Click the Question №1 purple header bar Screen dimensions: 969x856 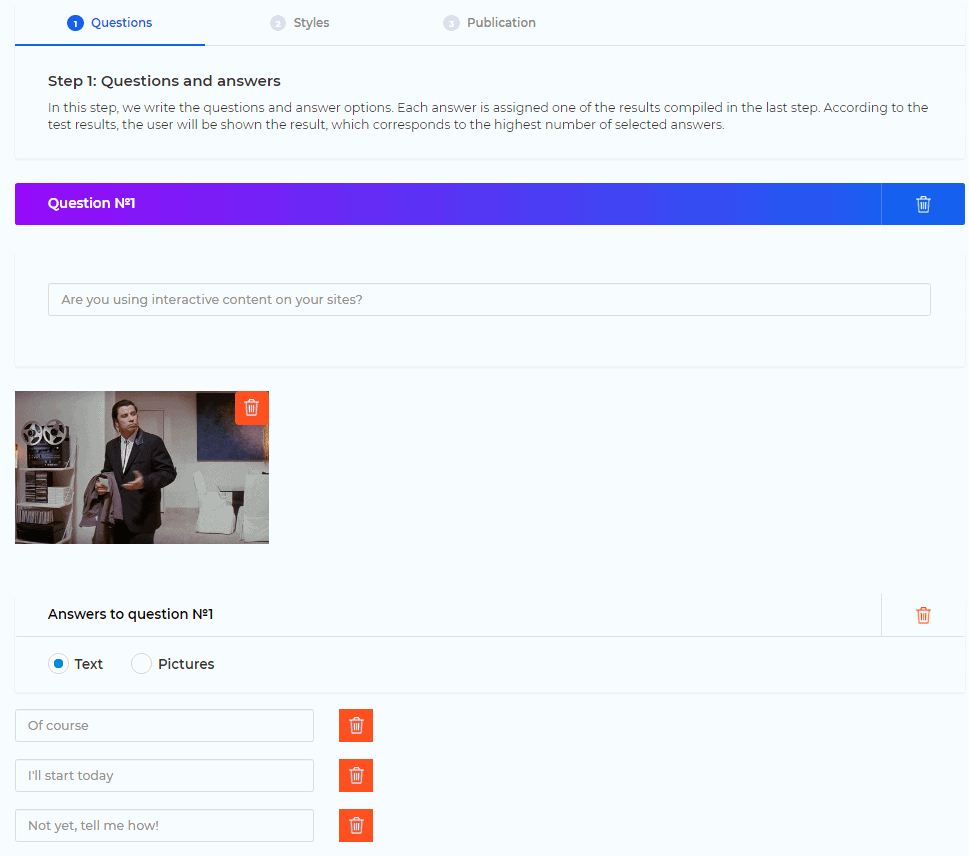coord(447,204)
